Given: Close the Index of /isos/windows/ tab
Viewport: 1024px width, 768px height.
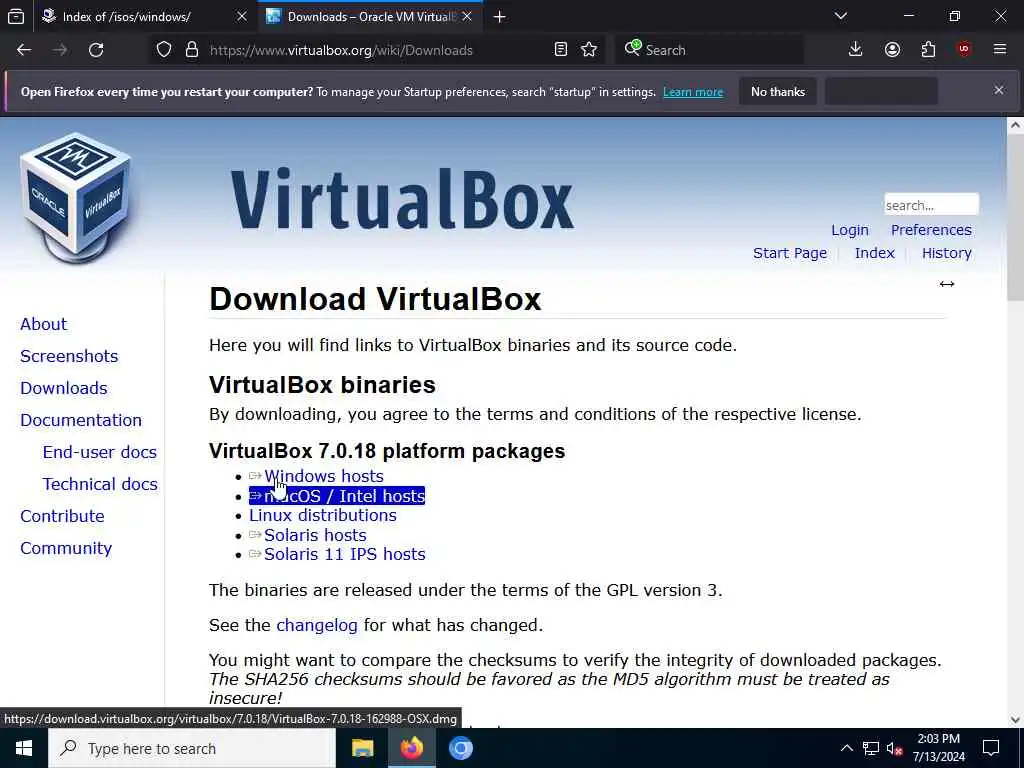Looking at the screenshot, I should pos(242,17).
